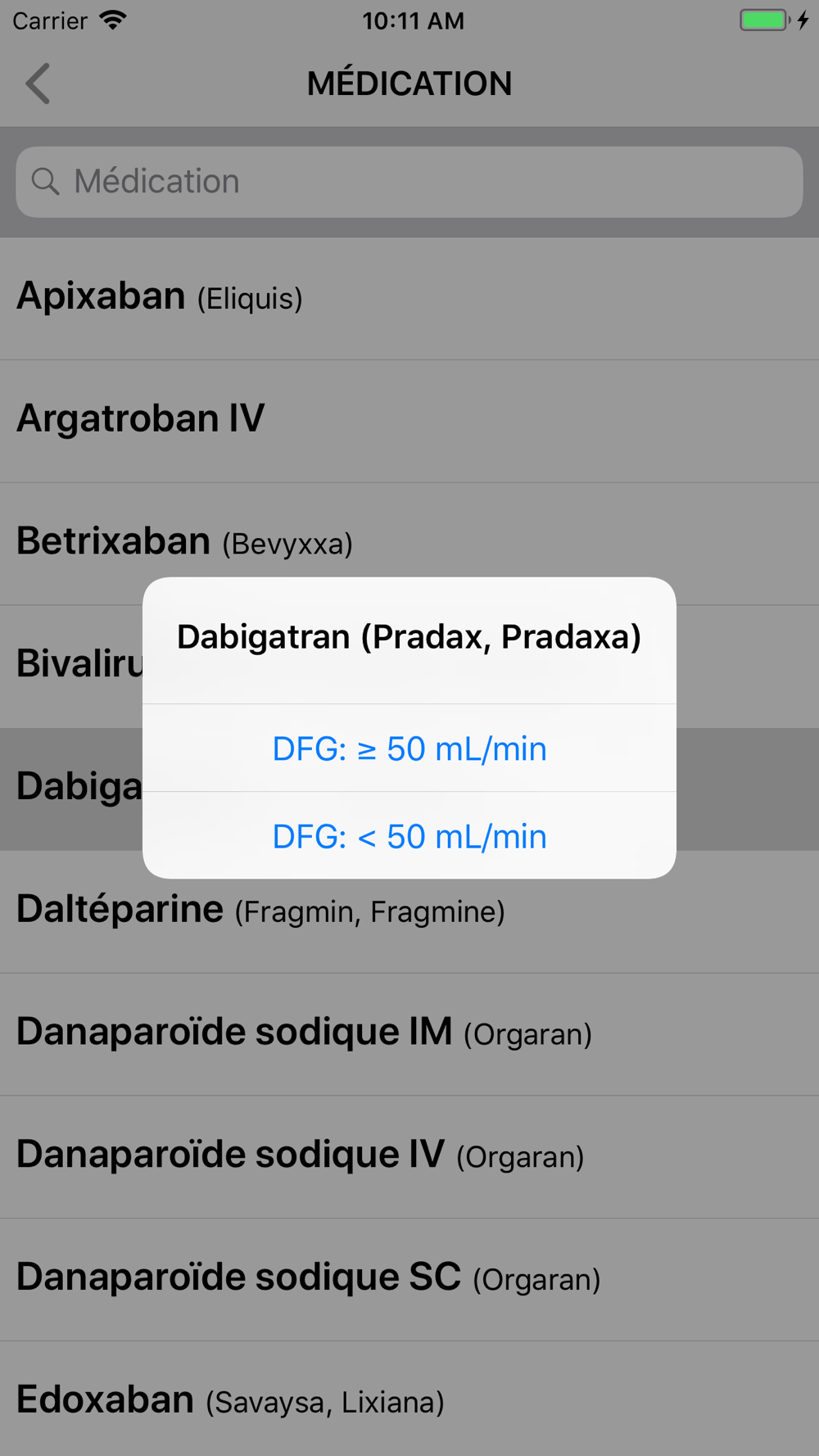Open Edoxaban (Savaysa, Lixiana) entry
Screen dimensions: 819x1456
409,1399
